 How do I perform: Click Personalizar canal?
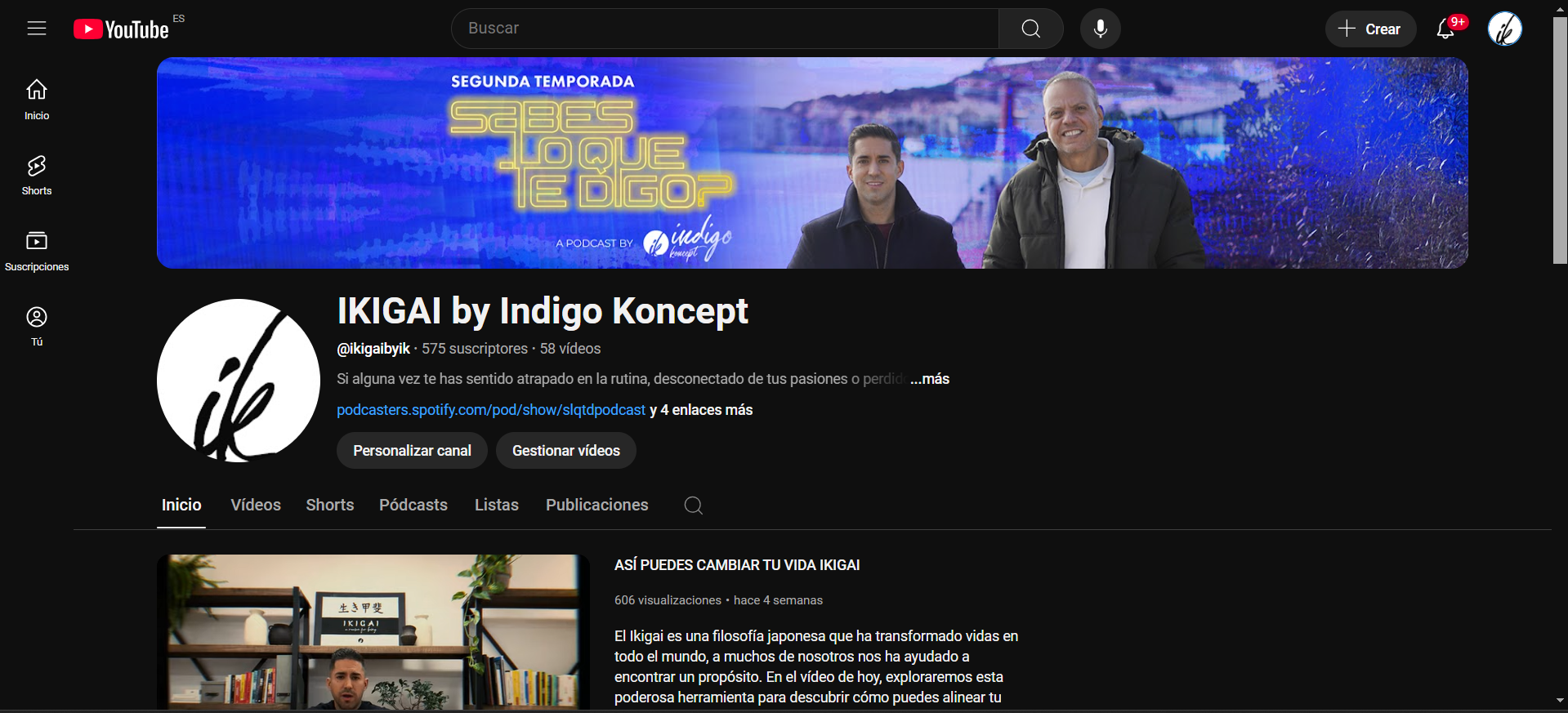pyautogui.click(x=412, y=451)
